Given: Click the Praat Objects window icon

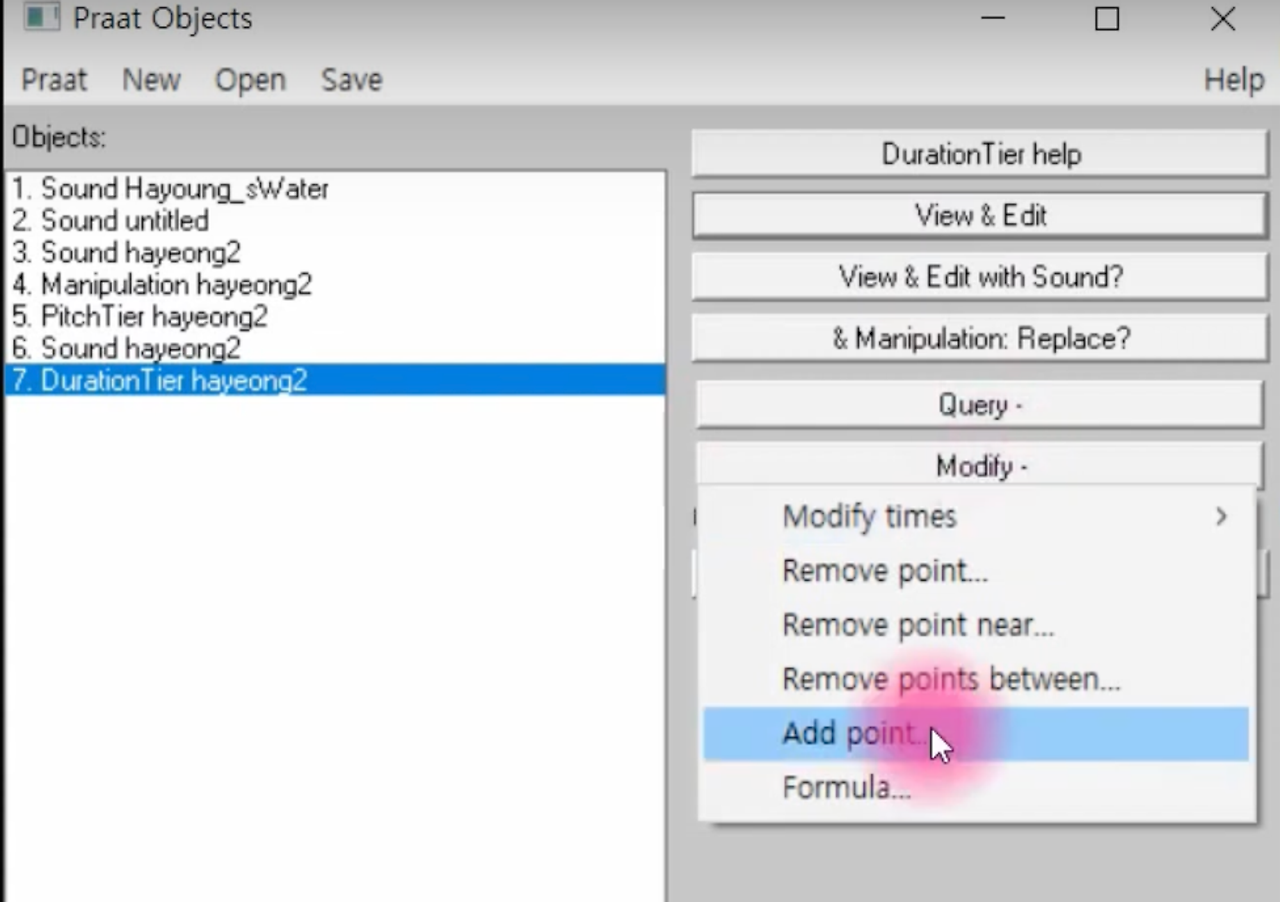Looking at the screenshot, I should coord(41,18).
